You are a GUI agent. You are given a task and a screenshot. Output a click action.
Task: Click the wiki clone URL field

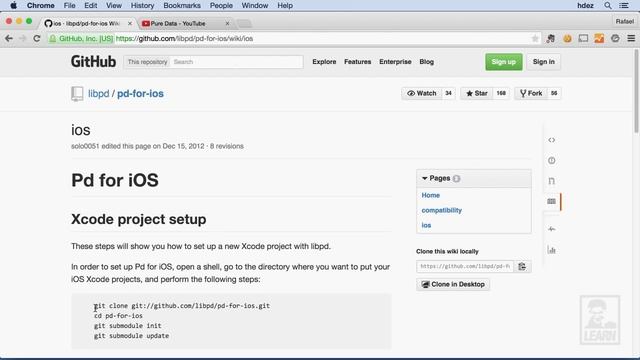(465, 267)
